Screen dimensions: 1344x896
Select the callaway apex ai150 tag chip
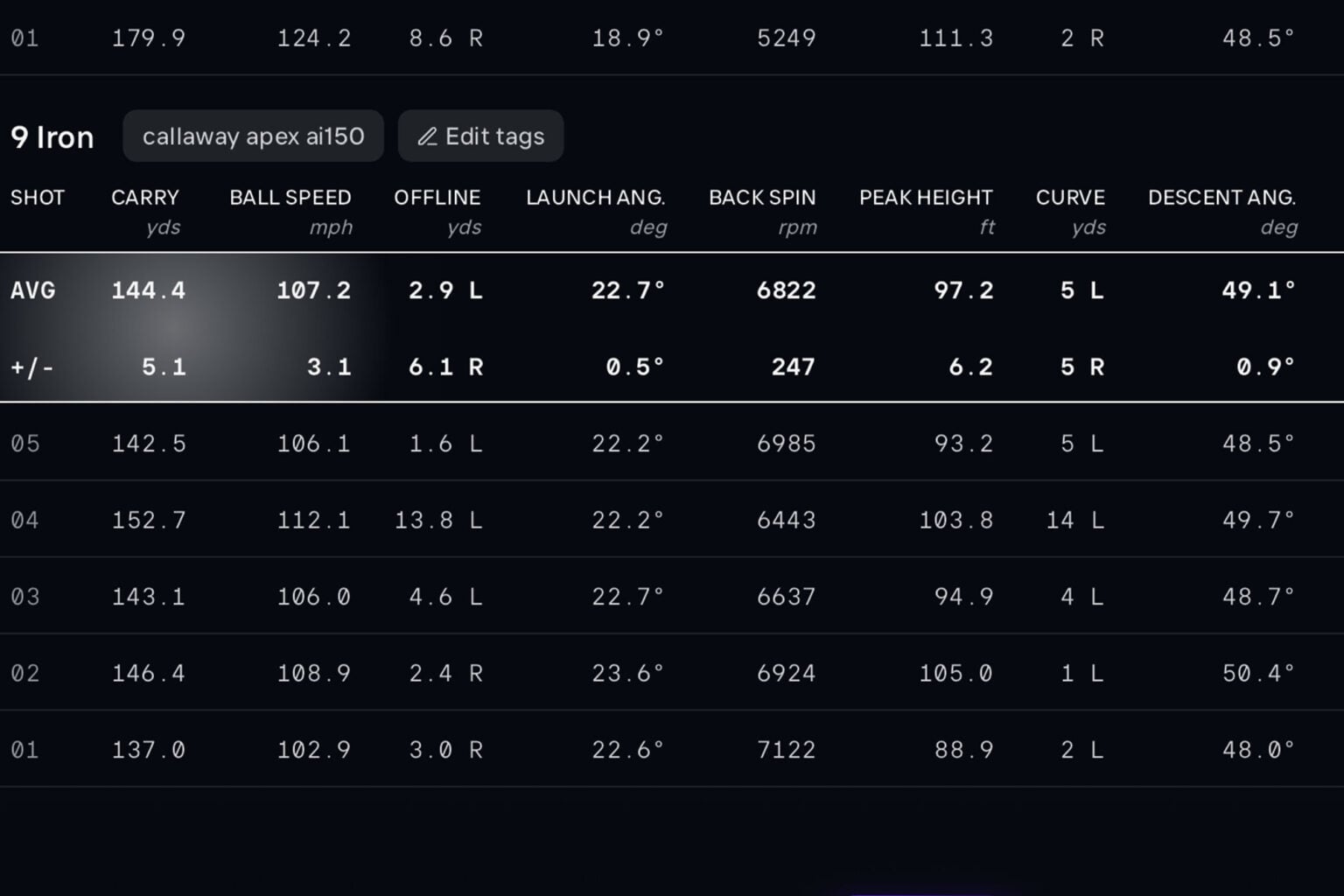253,136
